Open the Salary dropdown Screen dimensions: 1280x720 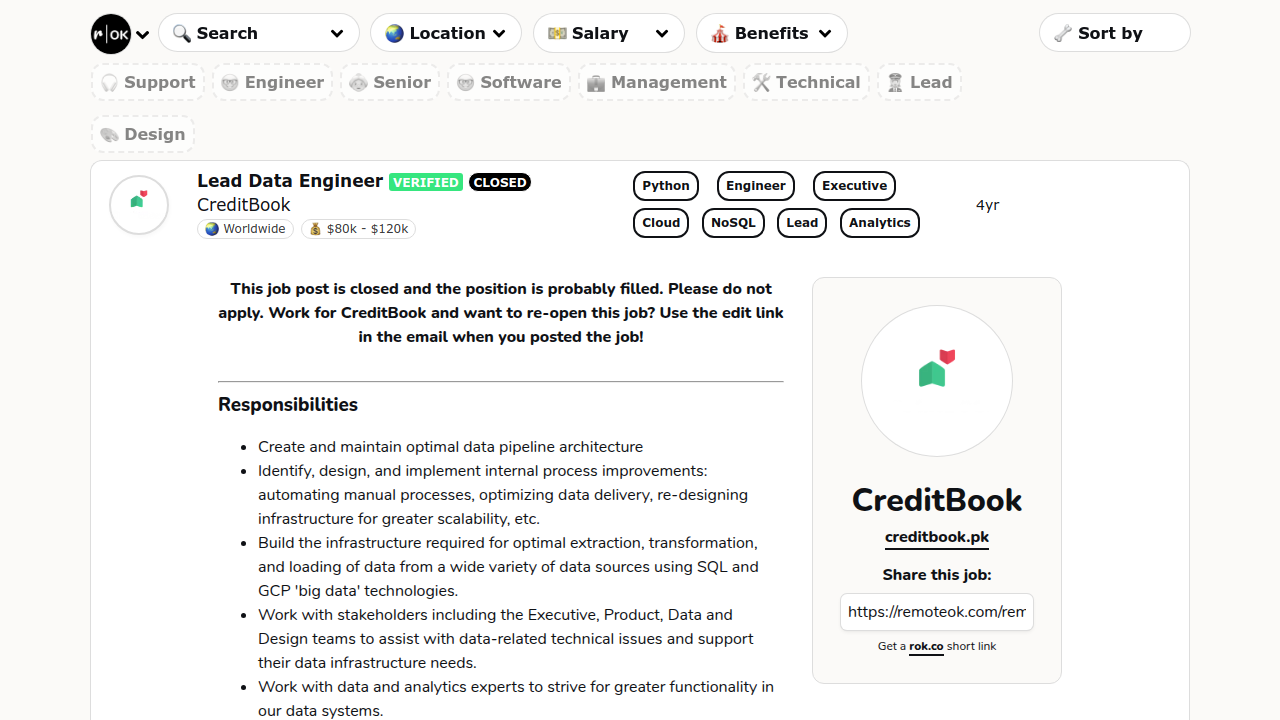coord(608,33)
